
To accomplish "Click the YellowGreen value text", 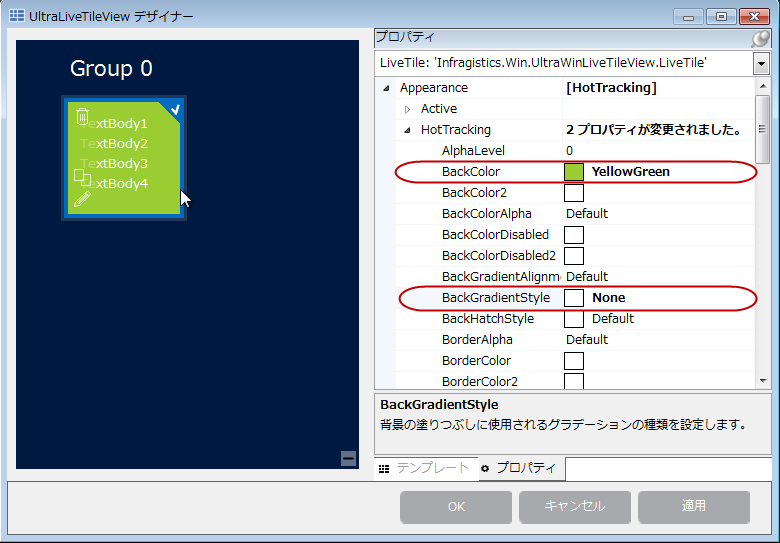I will coord(630,172).
